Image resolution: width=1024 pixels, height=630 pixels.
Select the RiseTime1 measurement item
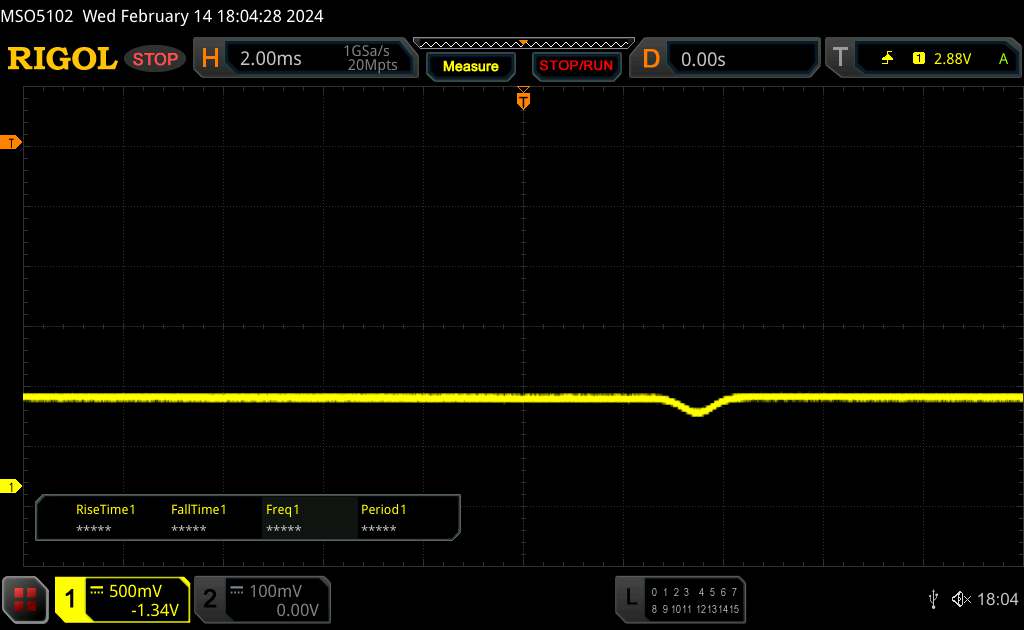[105, 518]
